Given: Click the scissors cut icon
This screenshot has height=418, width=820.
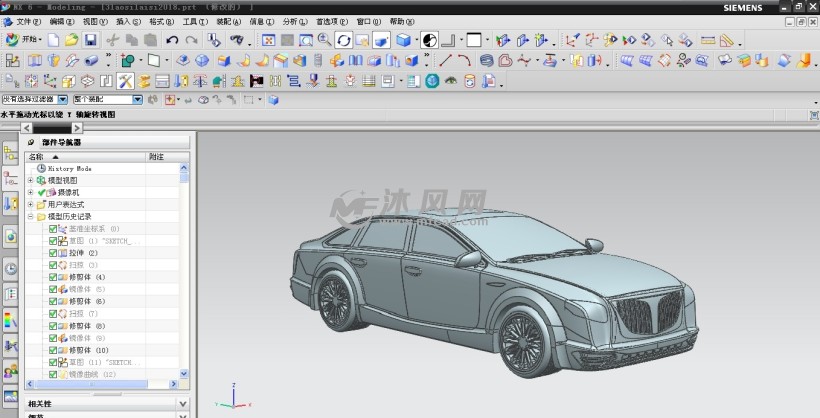Looking at the screenshot, I should point(112,40).
